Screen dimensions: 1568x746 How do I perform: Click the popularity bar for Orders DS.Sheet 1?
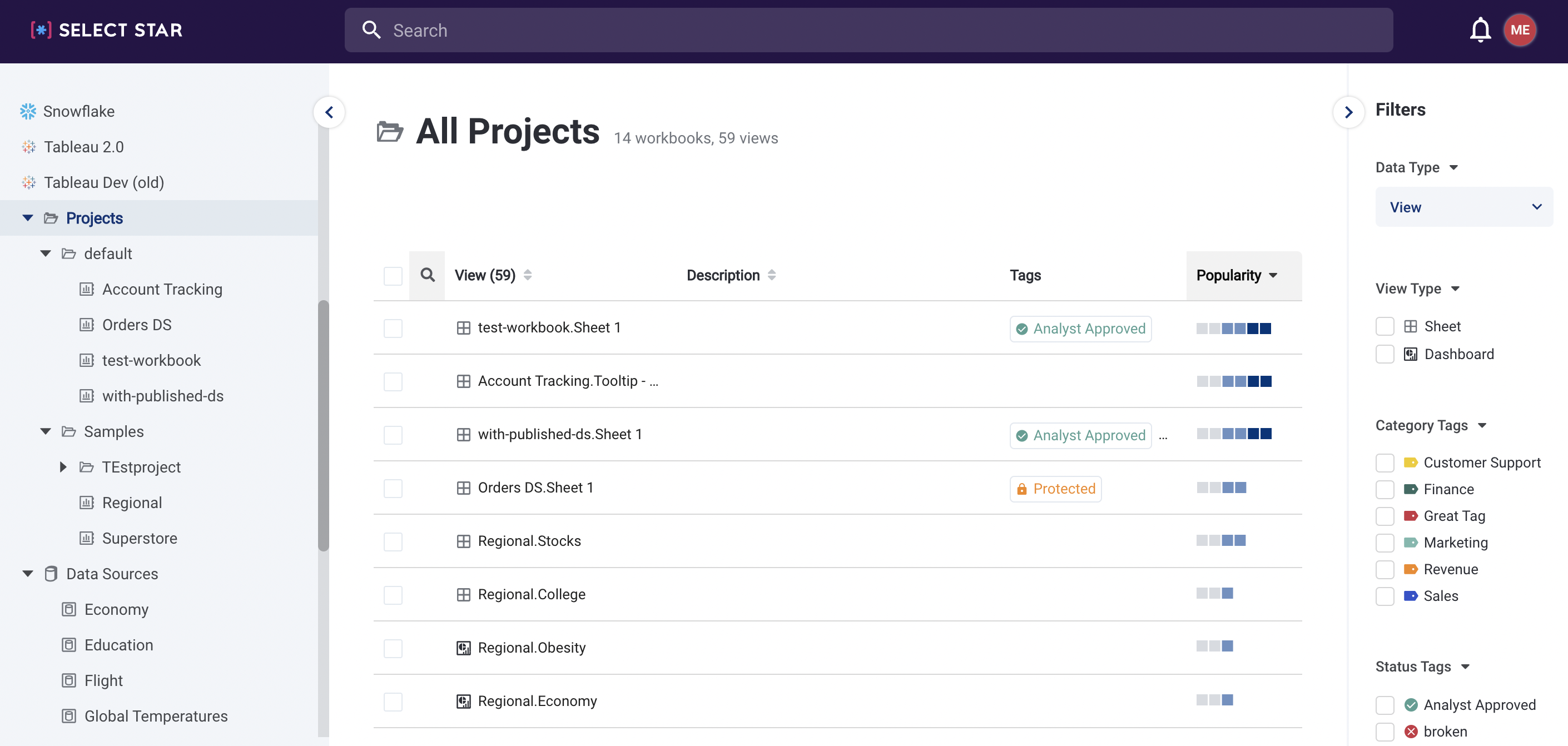(x=1221, y=488)
